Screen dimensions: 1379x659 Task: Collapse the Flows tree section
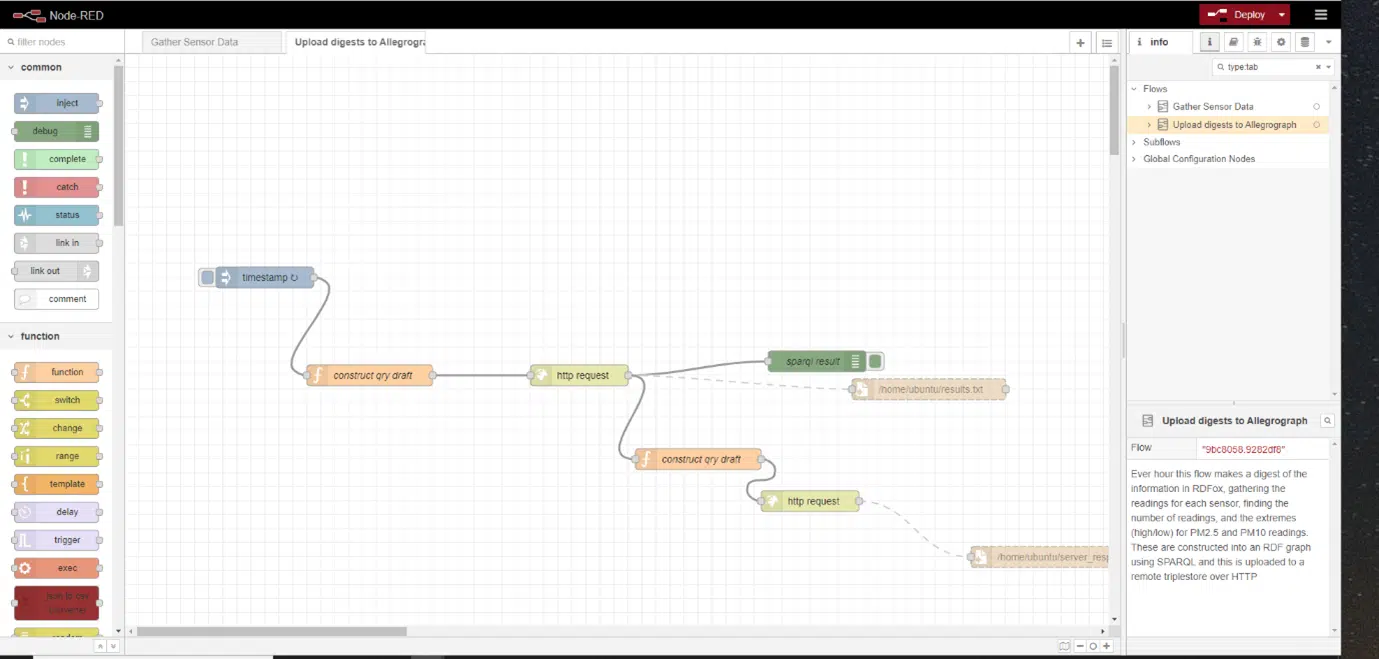[x=1134, y=89]
